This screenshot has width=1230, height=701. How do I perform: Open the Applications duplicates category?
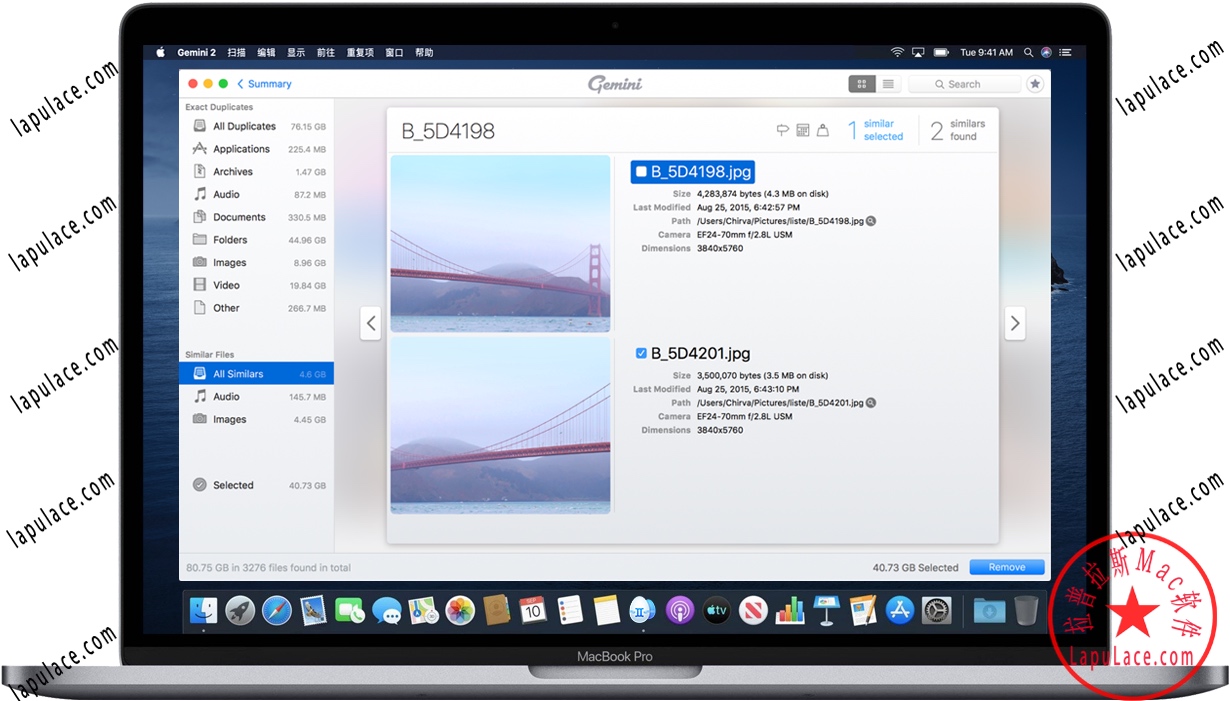tap(242, 148)
